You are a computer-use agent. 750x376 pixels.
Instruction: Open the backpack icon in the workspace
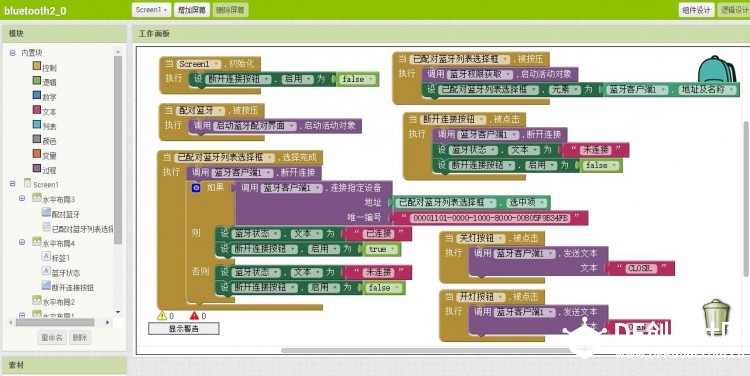click(717, 69)
